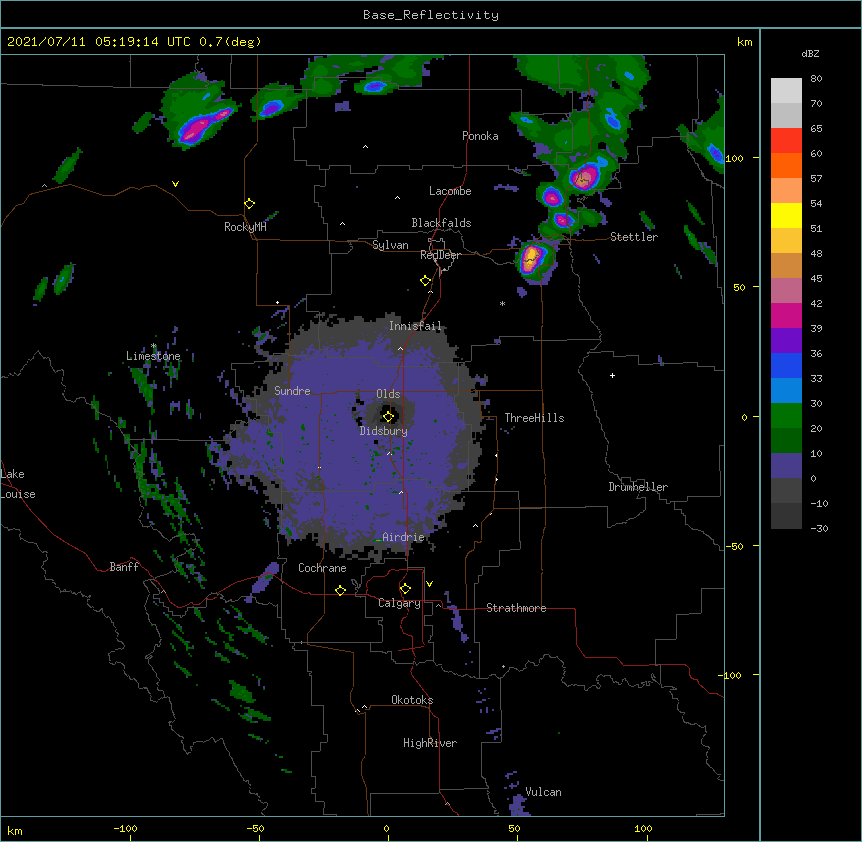
Task: Click the Stettler town label
Action: [x=634, y=237]
